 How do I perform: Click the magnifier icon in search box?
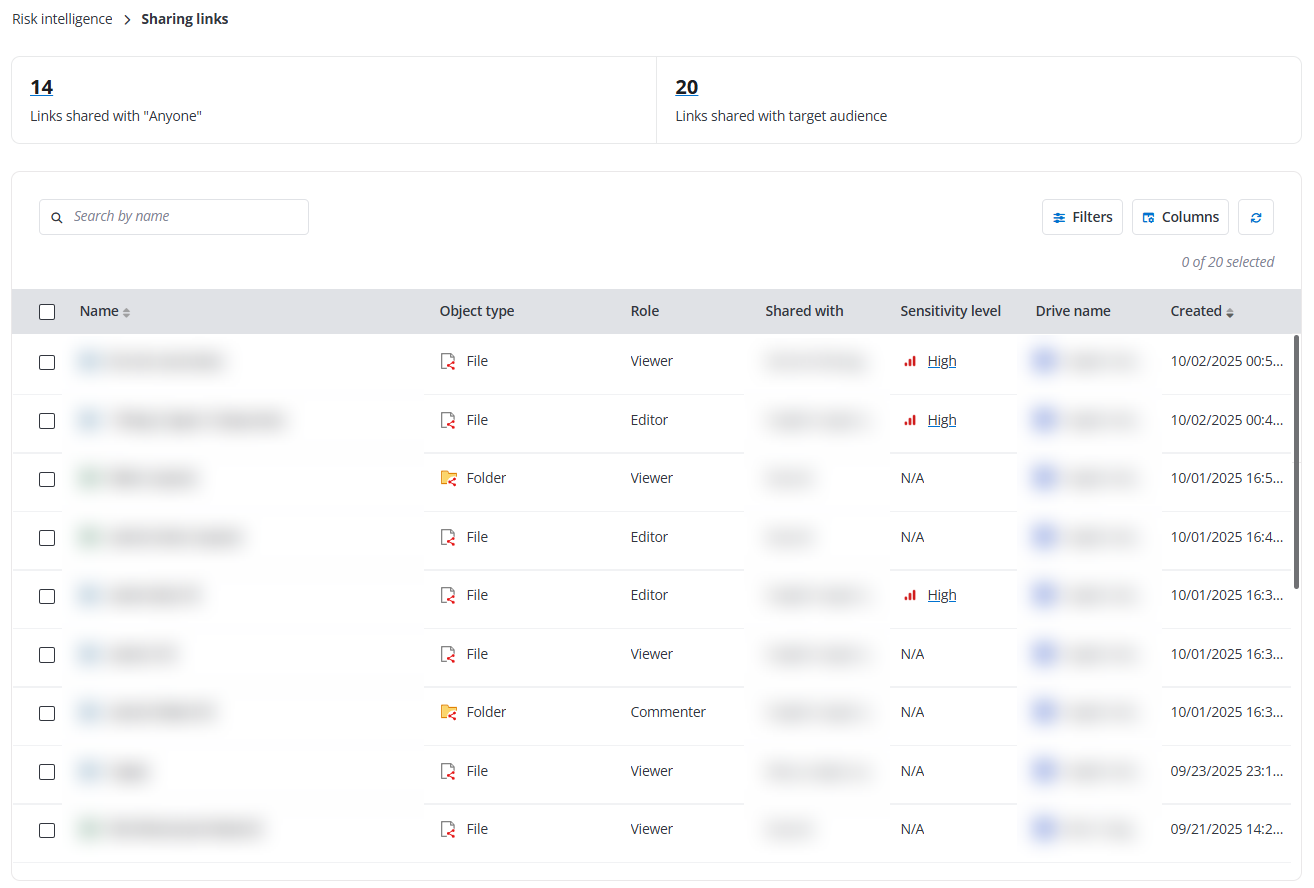pos(57,217)
